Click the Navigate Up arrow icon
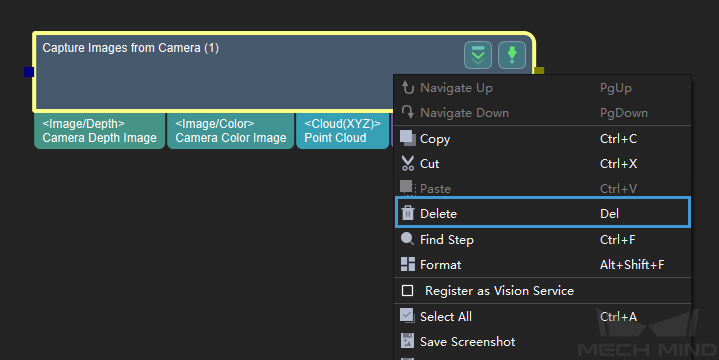This screenshot has height=360, width=719. tap(408, 87)
